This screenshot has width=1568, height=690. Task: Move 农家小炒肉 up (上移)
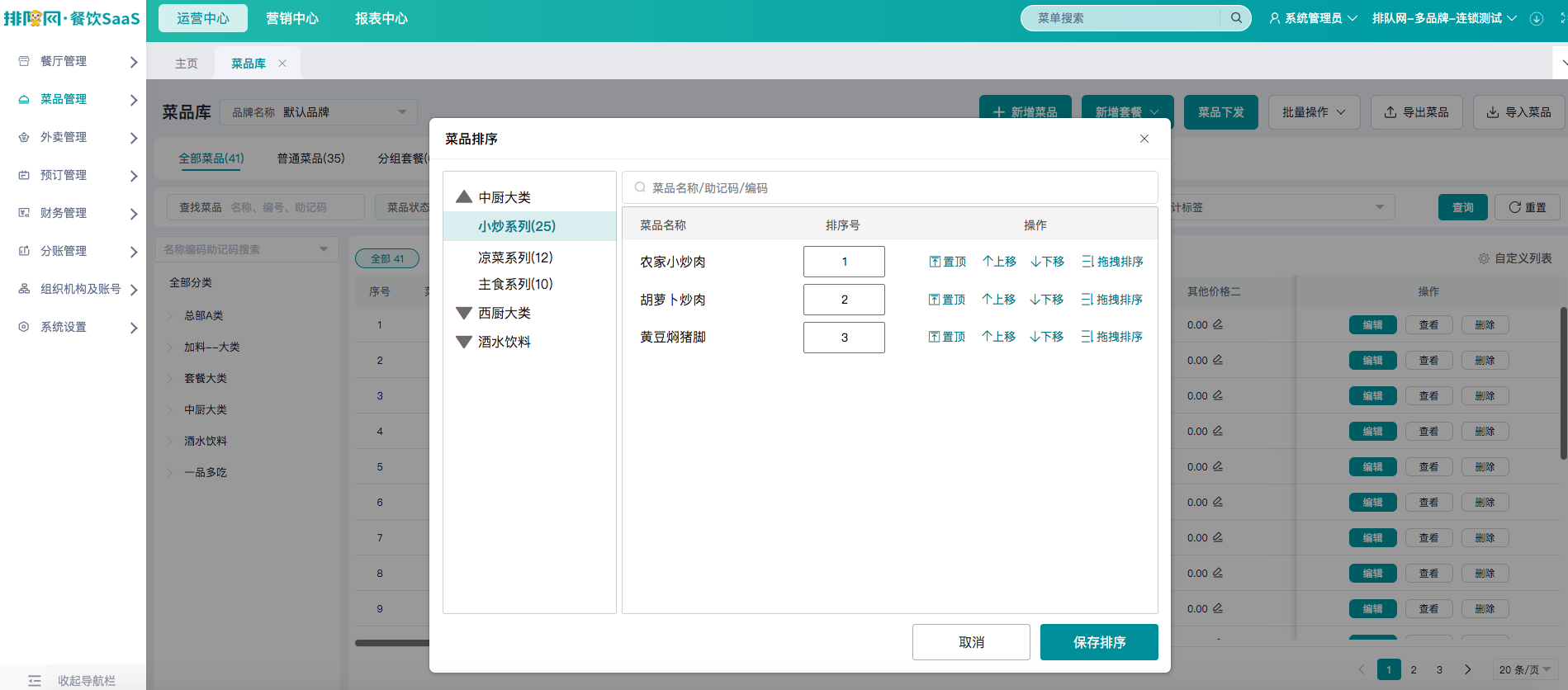pos(999,262)
